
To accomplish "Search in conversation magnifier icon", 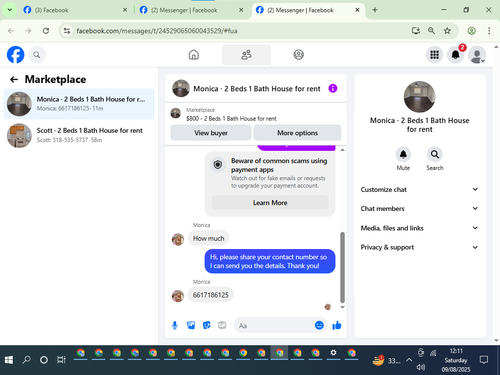I will coord(435,154).
